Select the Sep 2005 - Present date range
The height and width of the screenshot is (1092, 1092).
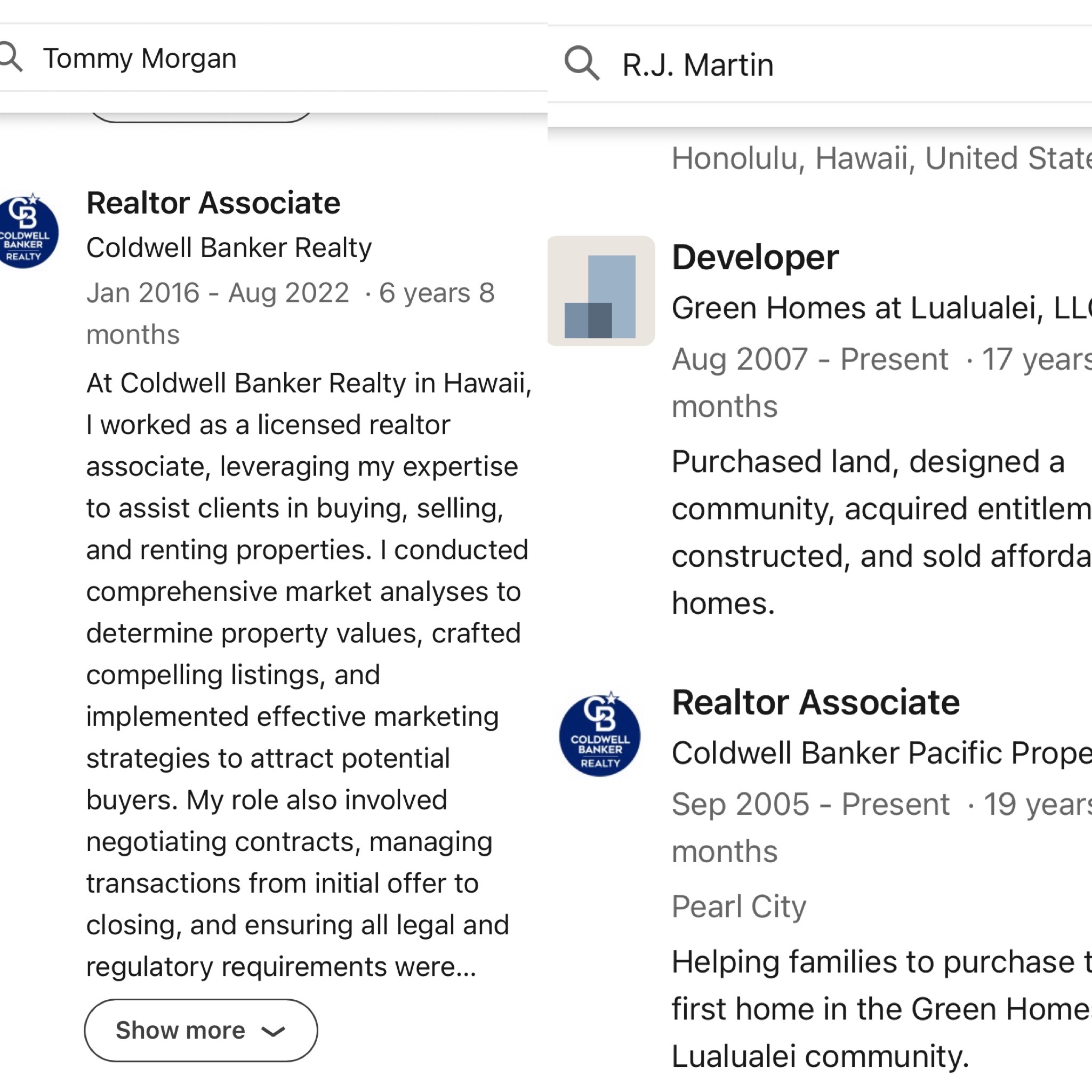[810, 804]
